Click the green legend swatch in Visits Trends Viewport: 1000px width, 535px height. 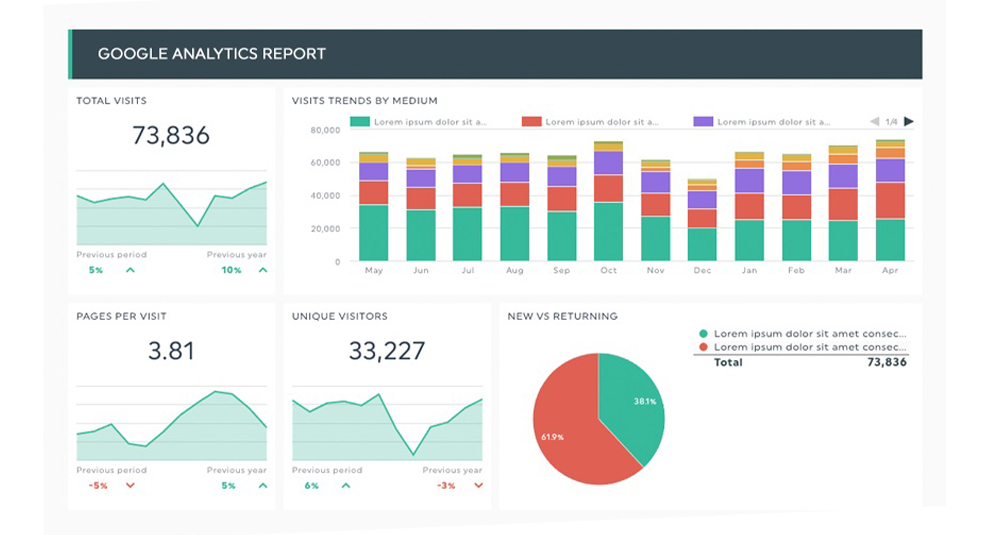(x=360, y=121)
